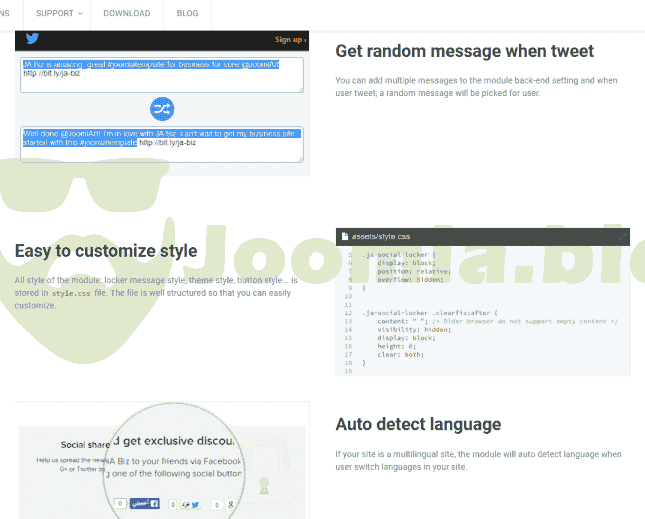The height and width of the screenshot is (519, 645).
Task: Go to the Blog page
Action: pyautogui.click(x=187, y=13)
